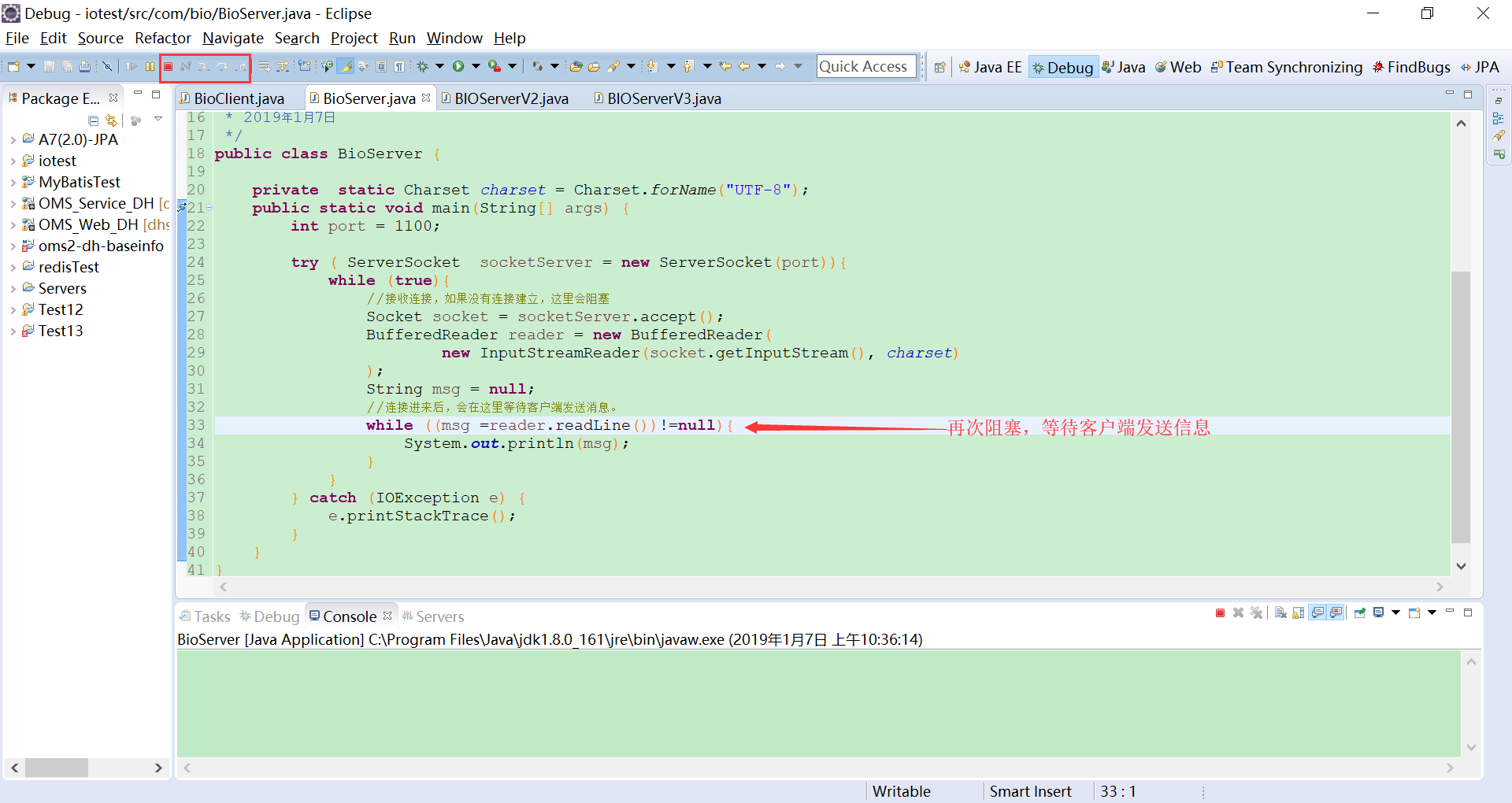This screenshot has height=803, width=1512.
Task: Click the Search flashlight icon
Action: (613, 67)
